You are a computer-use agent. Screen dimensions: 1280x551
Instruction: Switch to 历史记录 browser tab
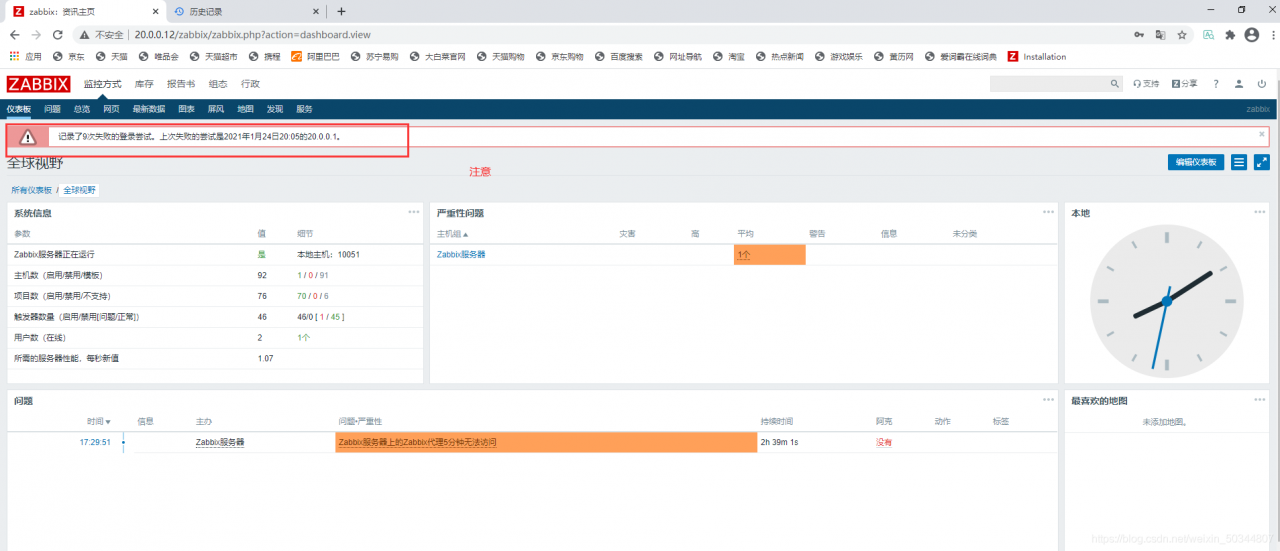[x=245, y=11]
